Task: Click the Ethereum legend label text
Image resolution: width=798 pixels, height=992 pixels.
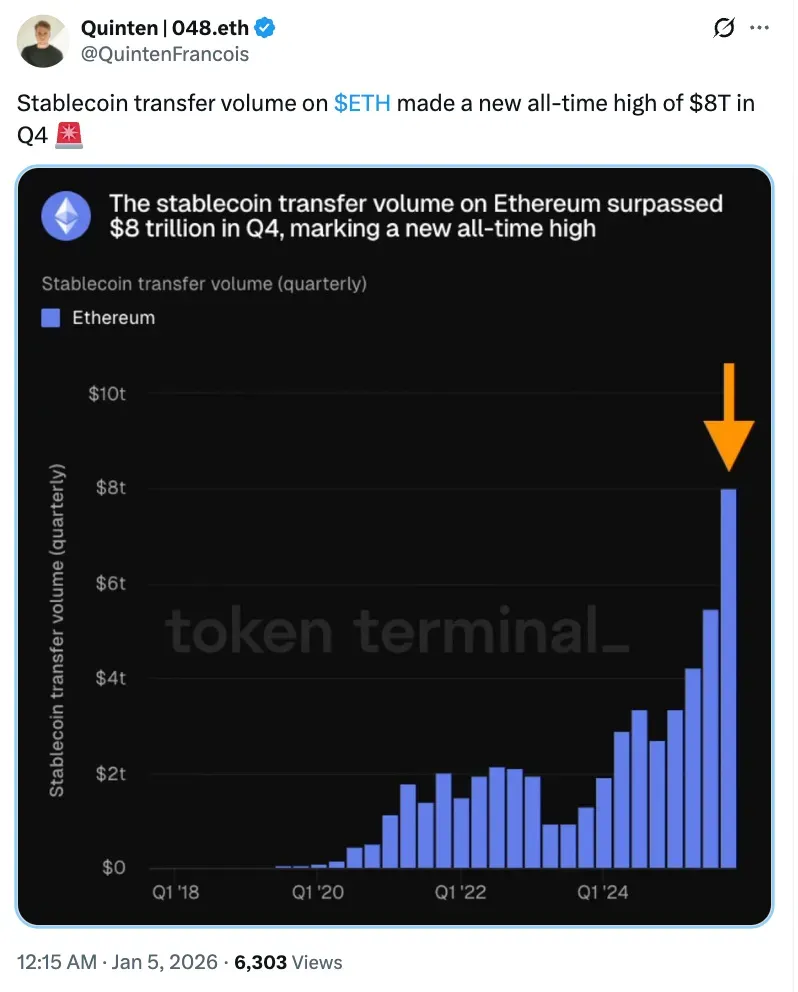Action: pyautogui.click(x=113, y=318)
